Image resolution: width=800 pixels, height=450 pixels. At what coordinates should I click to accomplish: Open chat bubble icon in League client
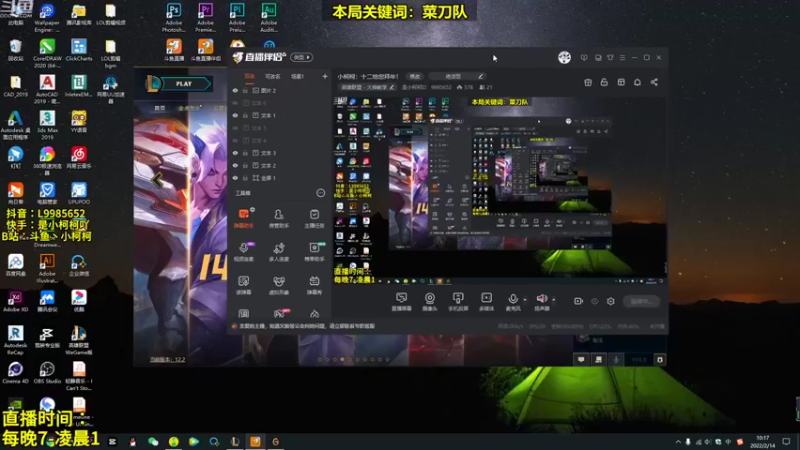(581, 360)
